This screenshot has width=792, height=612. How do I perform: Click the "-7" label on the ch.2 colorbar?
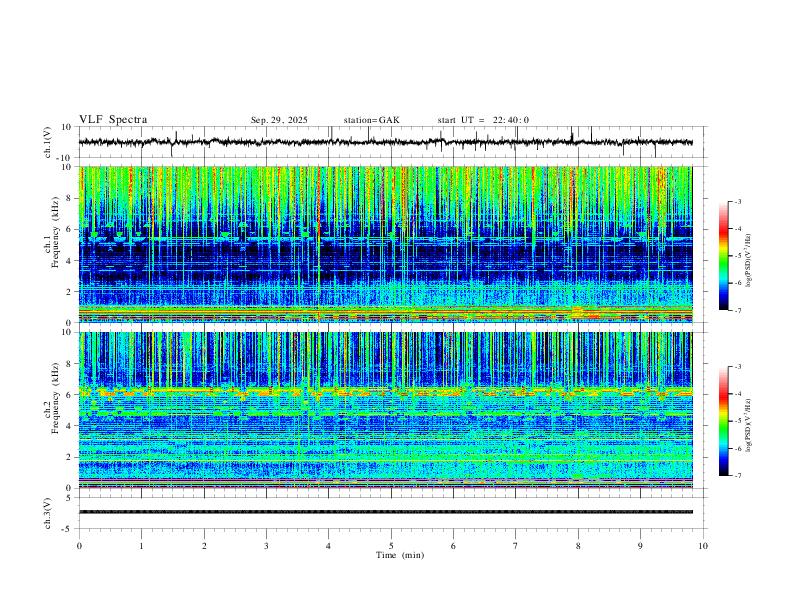738,476
